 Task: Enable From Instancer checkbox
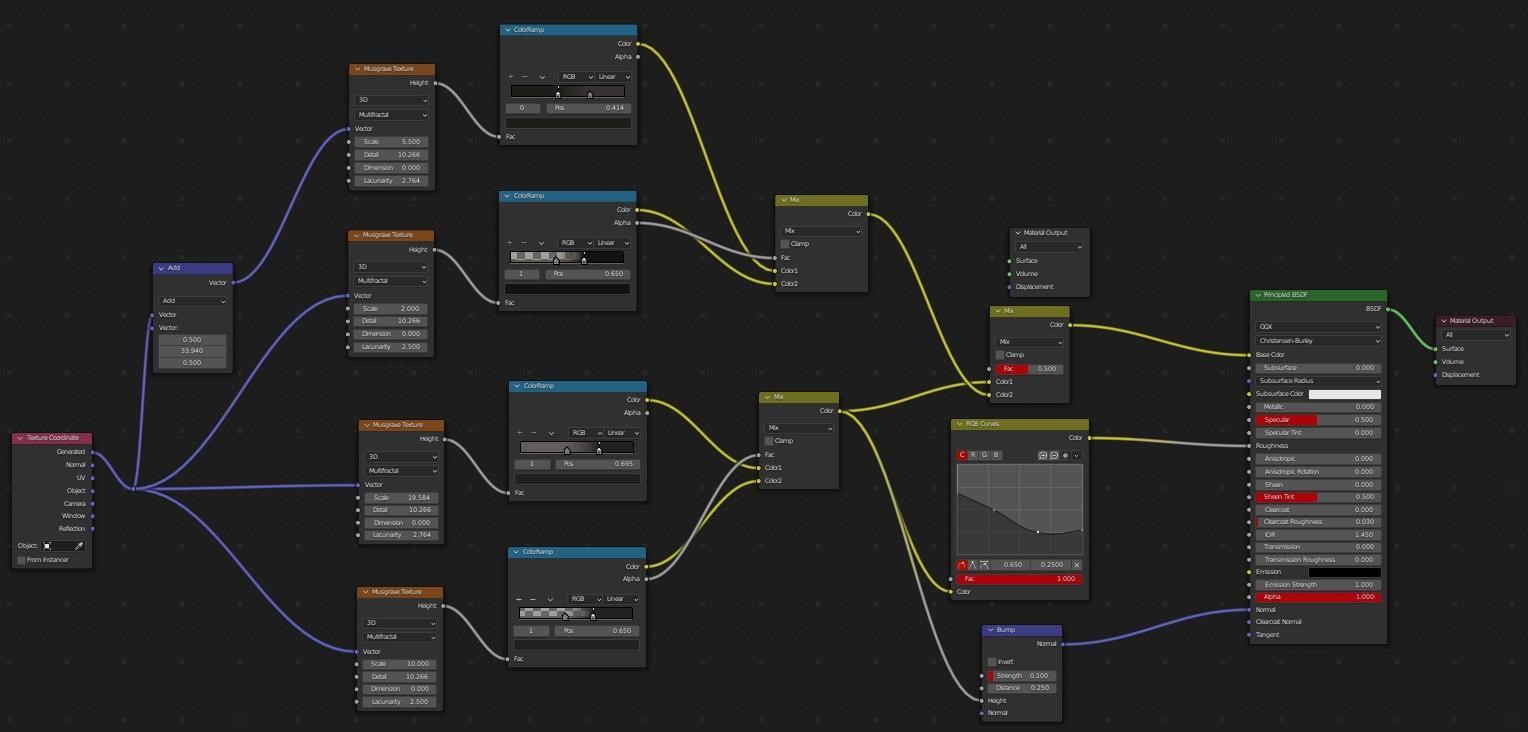pos(21,560)
